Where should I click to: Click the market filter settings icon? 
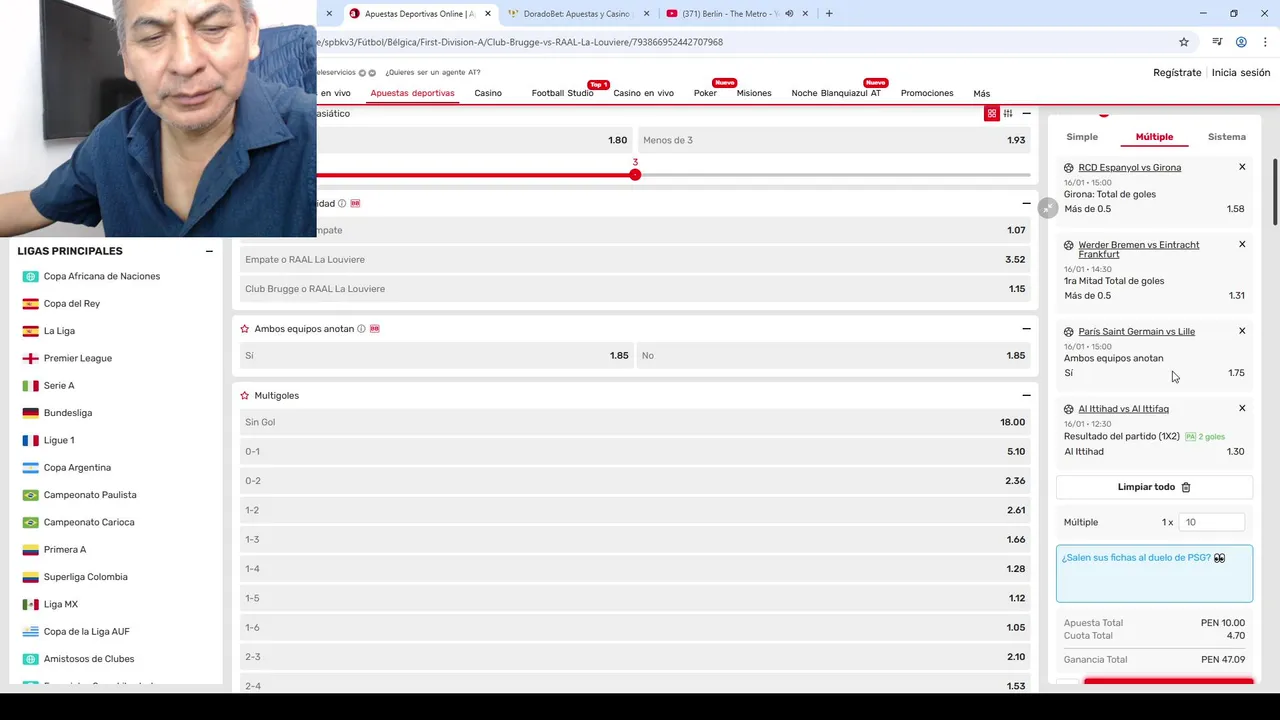pos(1008,113)
